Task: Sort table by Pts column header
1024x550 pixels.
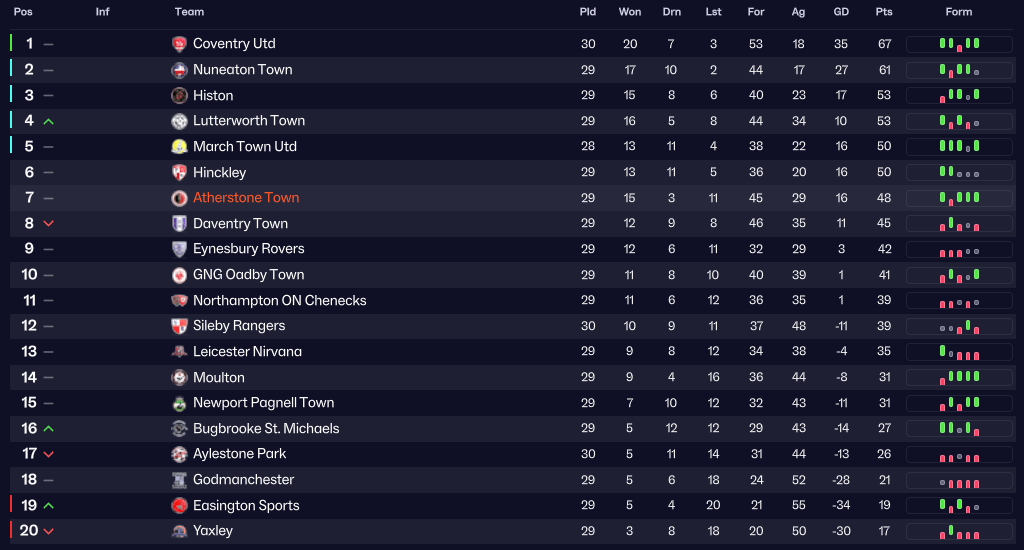Action: pyautogui.click(x=884, y=12)
